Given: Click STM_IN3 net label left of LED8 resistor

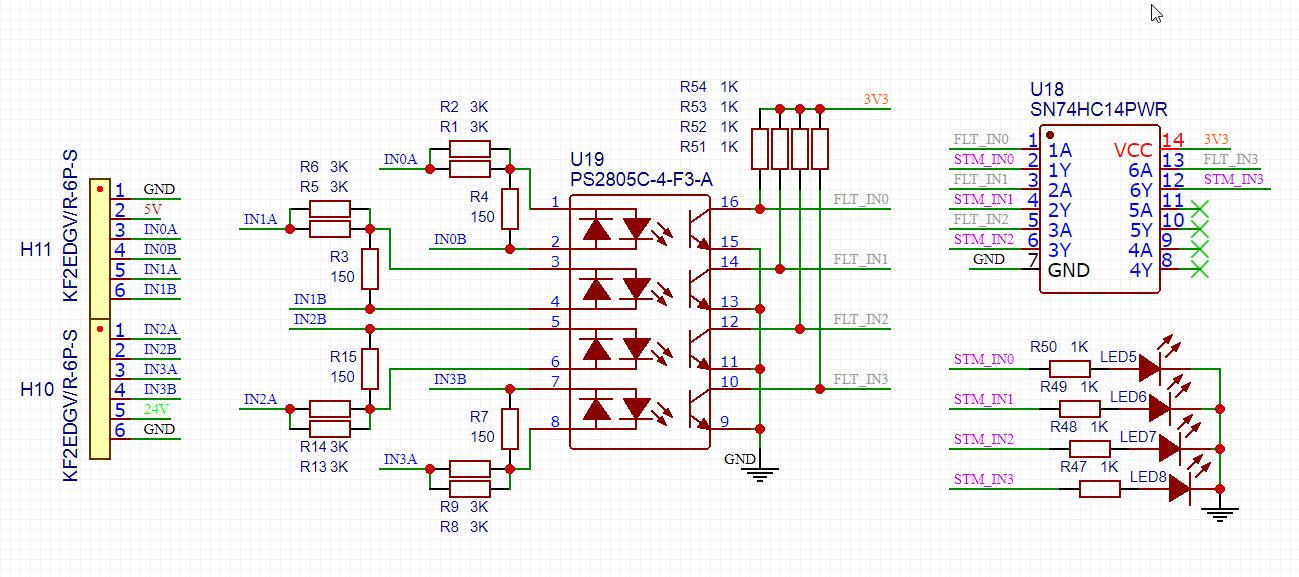Looking at the screenshot, I should tap(984, 479).
